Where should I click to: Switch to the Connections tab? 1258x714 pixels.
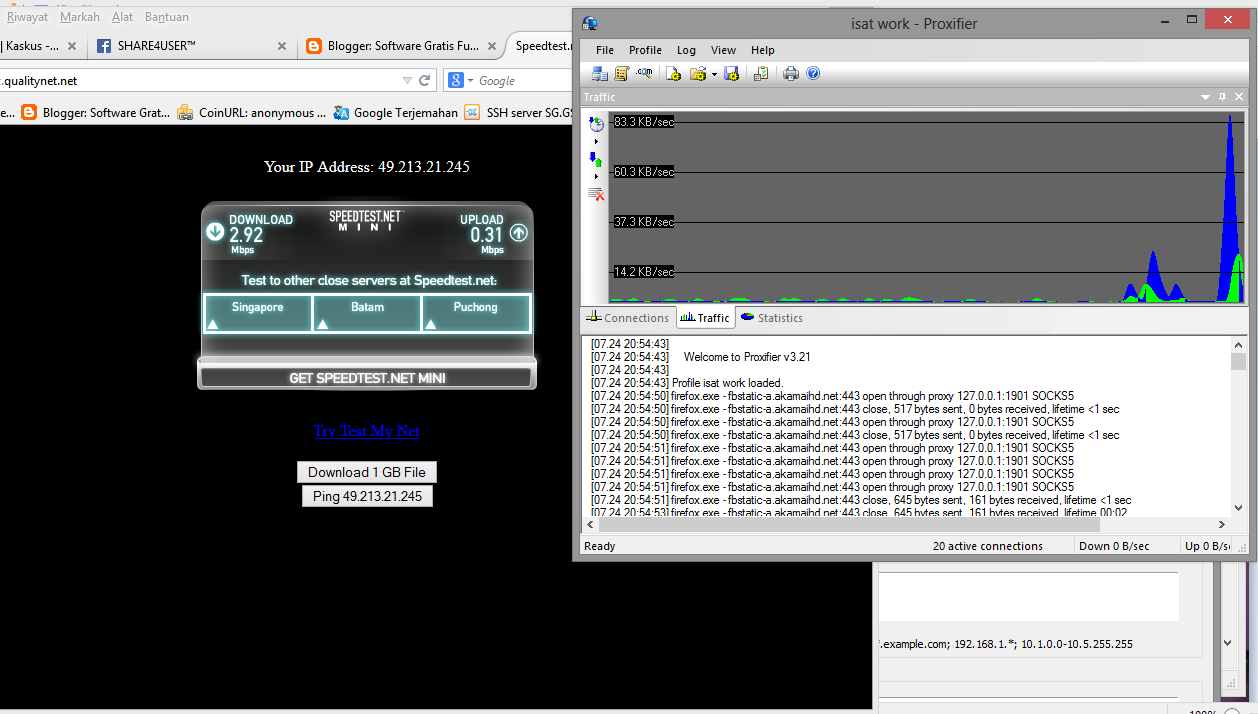tap(628, 318)
